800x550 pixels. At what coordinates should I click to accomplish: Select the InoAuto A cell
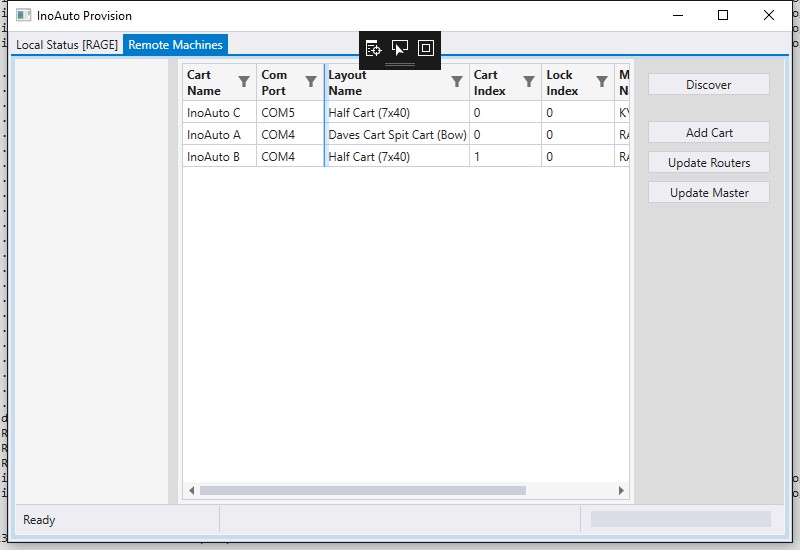[219, 135]
